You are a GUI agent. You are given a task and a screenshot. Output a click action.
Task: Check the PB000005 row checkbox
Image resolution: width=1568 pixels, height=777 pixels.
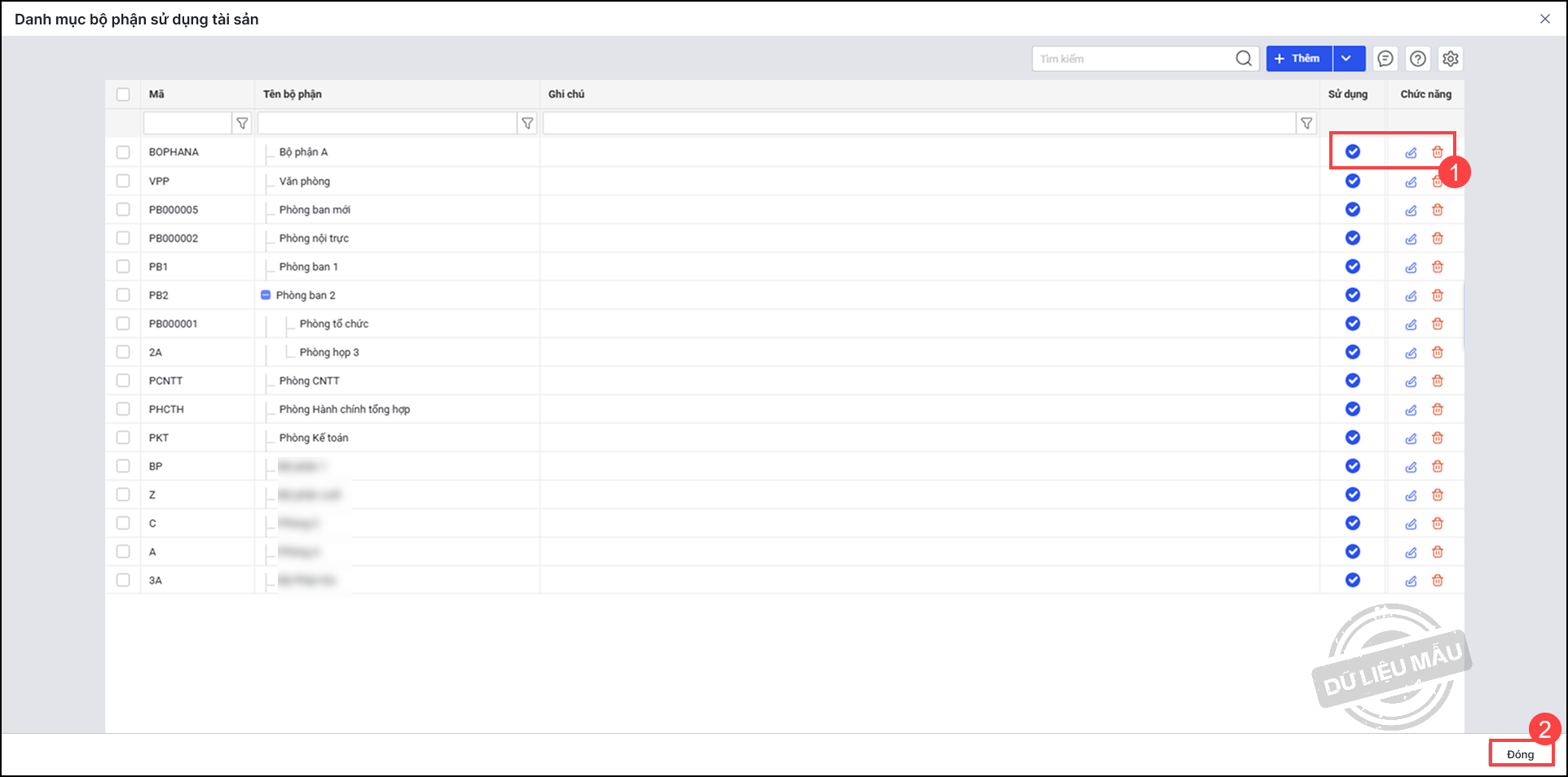123,209
